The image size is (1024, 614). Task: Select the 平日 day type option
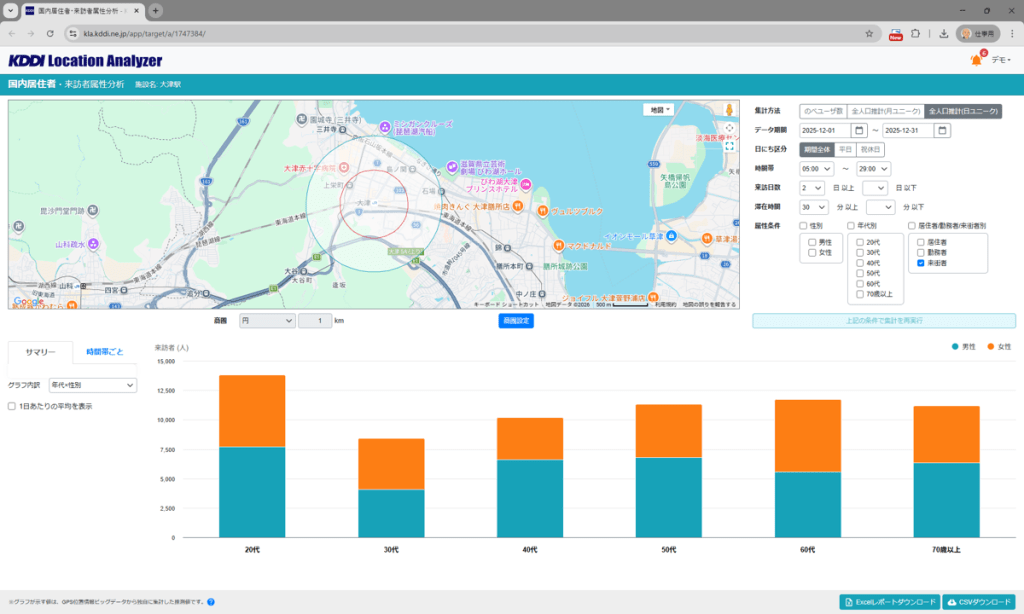pyautogui.click(x=845, y=149)
